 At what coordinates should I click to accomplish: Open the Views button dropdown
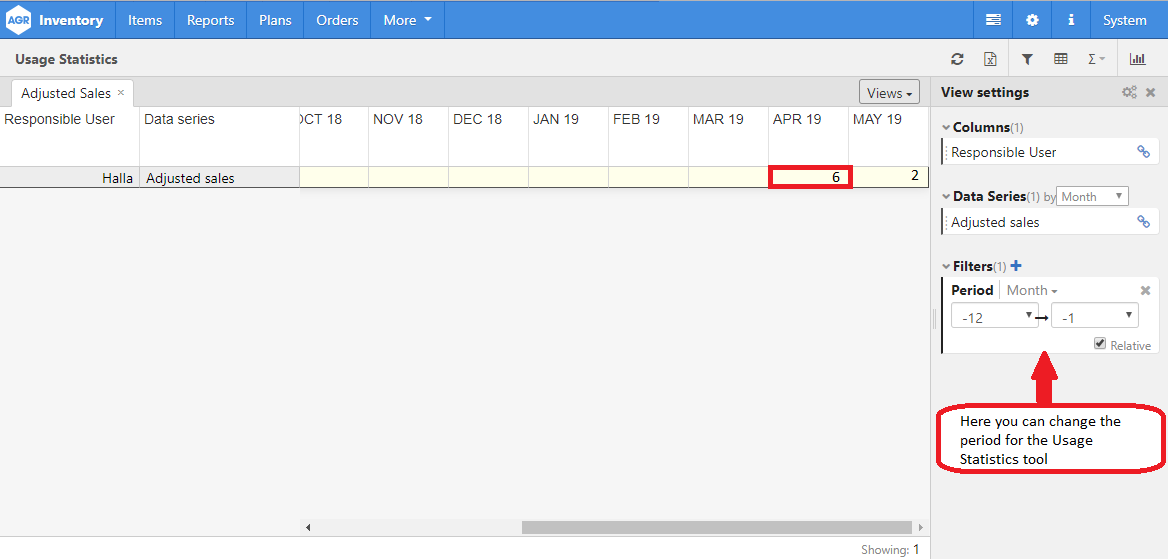889,93
